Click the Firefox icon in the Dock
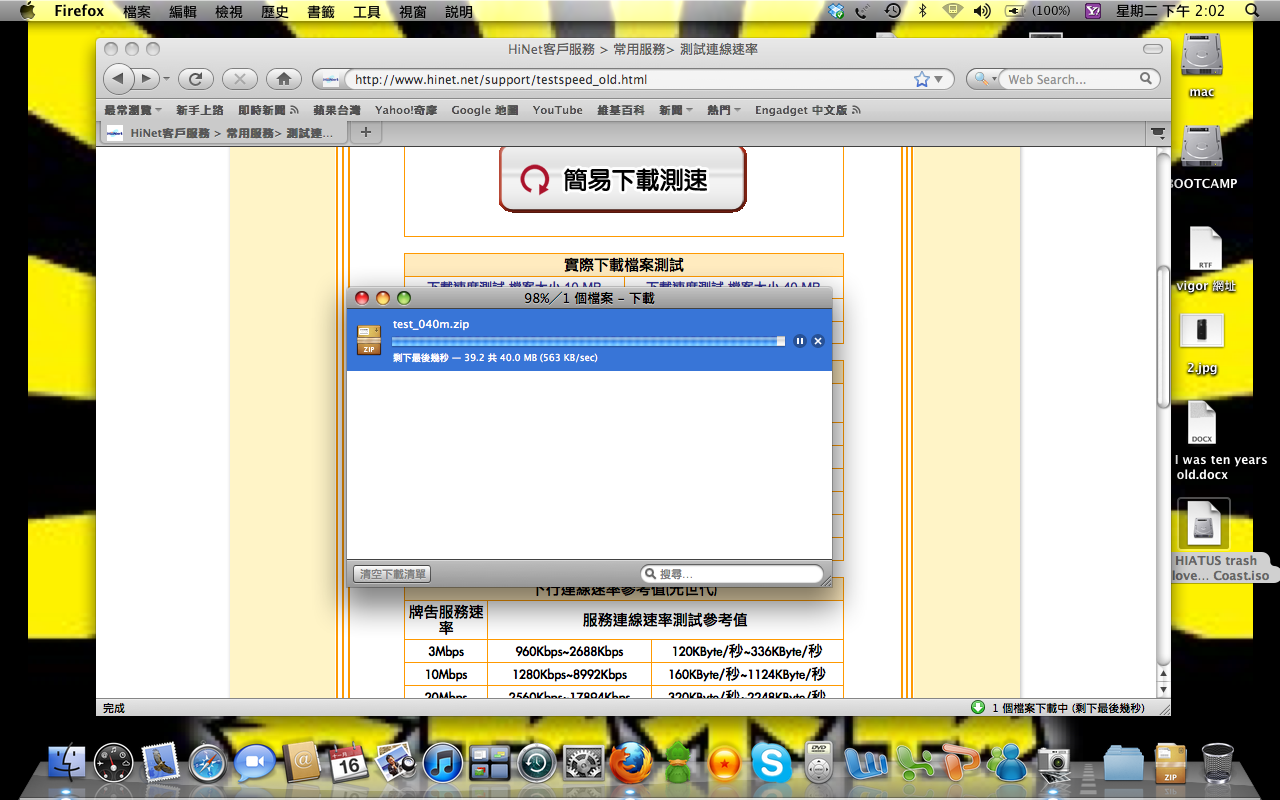 pyautogui.click(x=630, y=763)
